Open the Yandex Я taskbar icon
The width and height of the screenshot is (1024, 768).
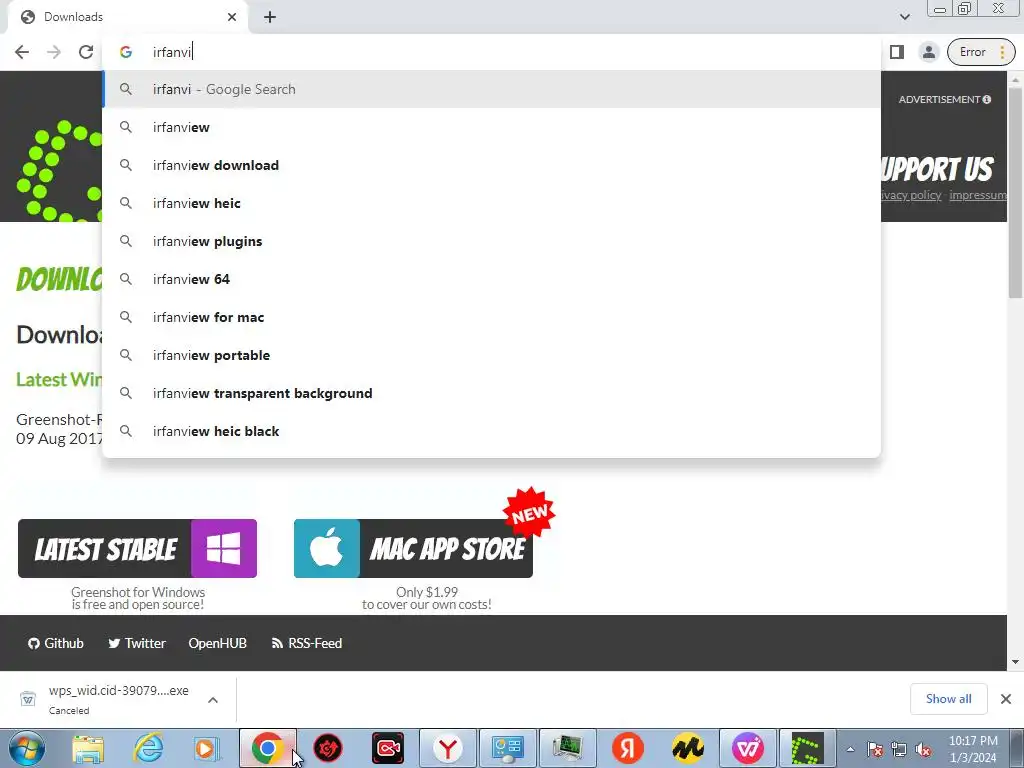point(628,748)
